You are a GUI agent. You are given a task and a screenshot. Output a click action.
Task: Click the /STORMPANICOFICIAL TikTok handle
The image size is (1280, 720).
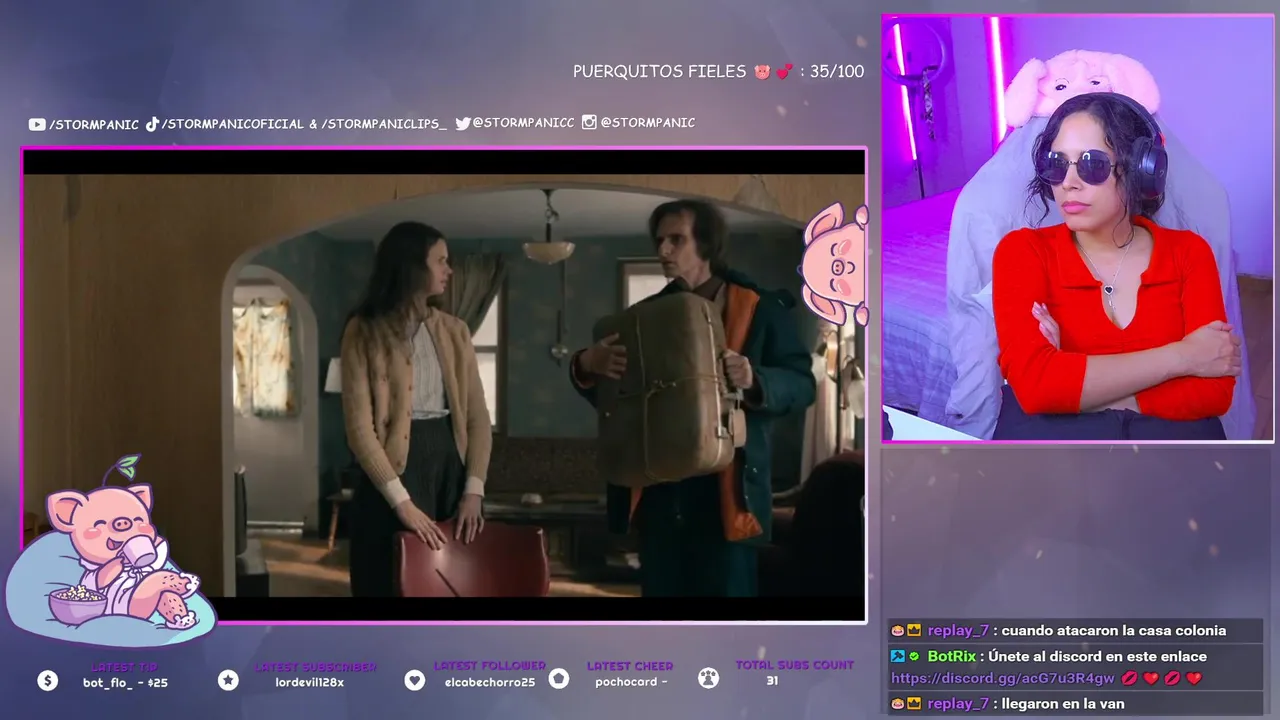click(x=232, y=124)
